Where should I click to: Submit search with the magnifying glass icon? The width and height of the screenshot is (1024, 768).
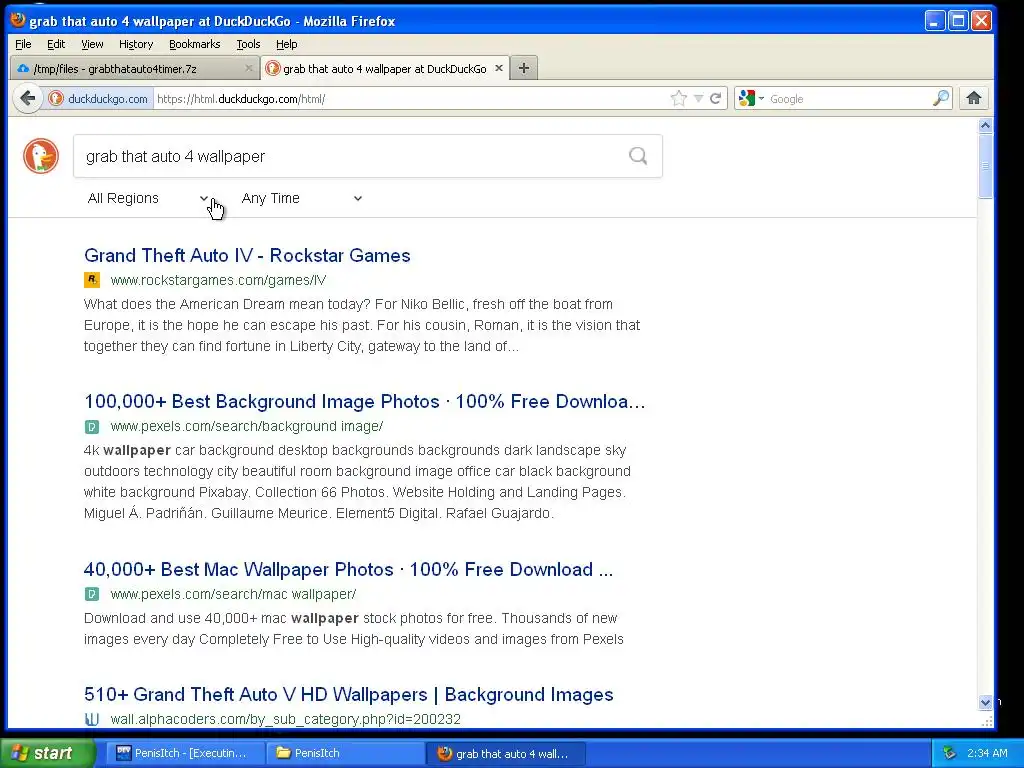(638, 155)
